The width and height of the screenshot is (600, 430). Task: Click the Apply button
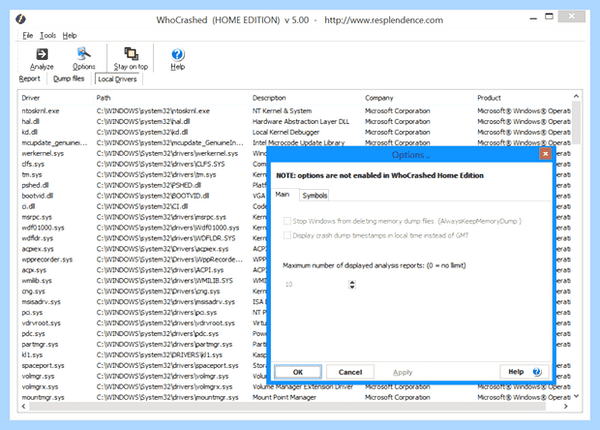coord(403,372)
